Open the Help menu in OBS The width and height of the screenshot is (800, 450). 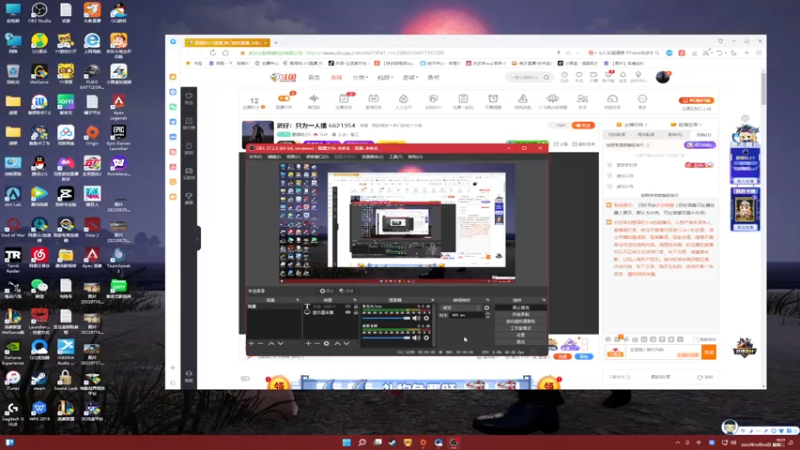[x=415, y=157]
